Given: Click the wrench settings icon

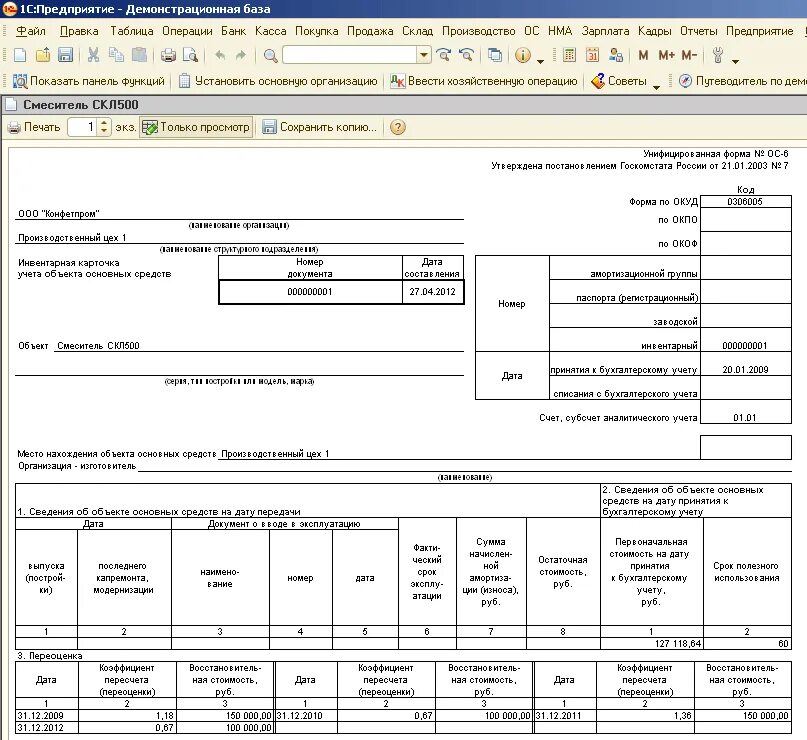Looking at the screenshot, I should tap(718, 55).
